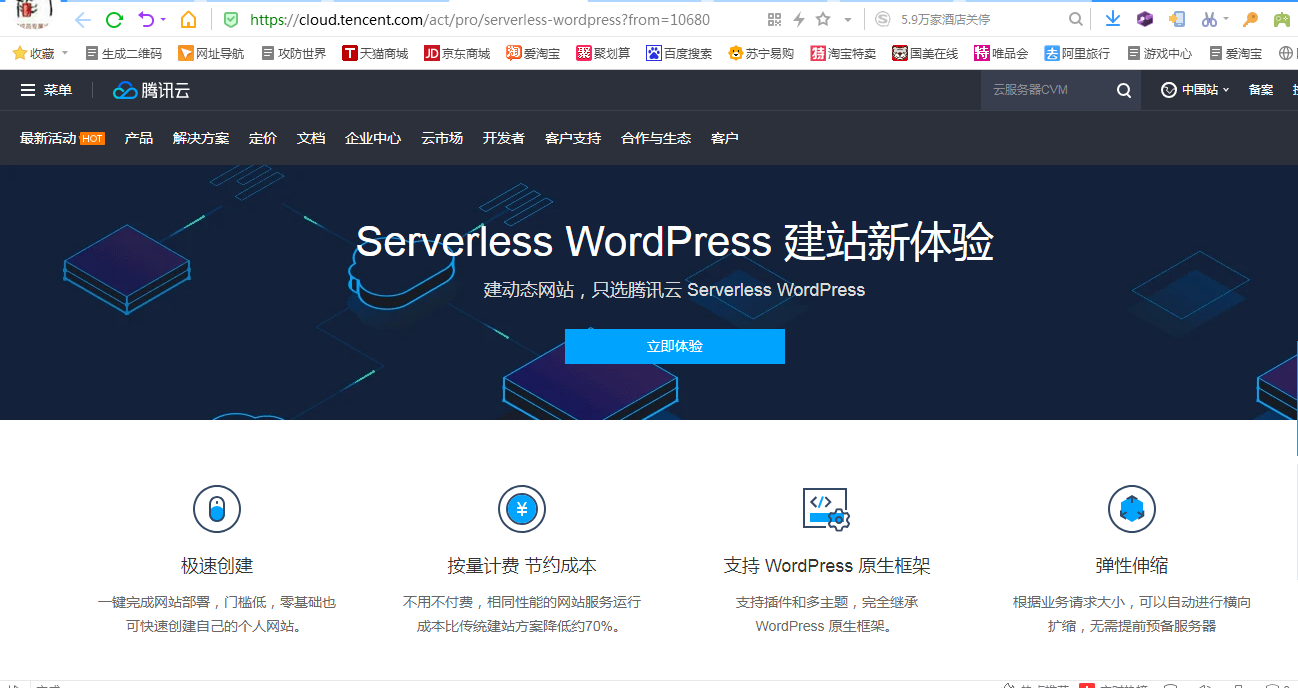Click the 腾讯云 logo
Image resolution: width=1298 pixels, height=688 pixels.
pyautogui.click(x=150, y=90)
